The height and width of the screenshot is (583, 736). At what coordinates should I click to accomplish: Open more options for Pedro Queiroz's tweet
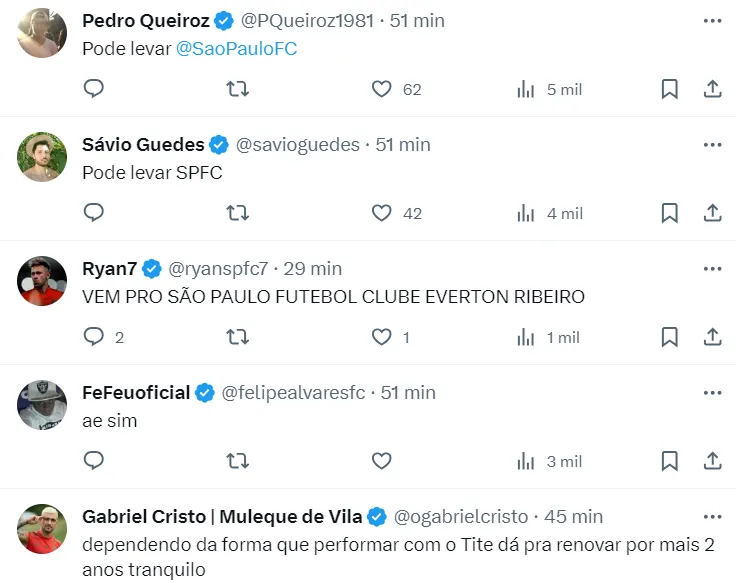tap(712, 20)
